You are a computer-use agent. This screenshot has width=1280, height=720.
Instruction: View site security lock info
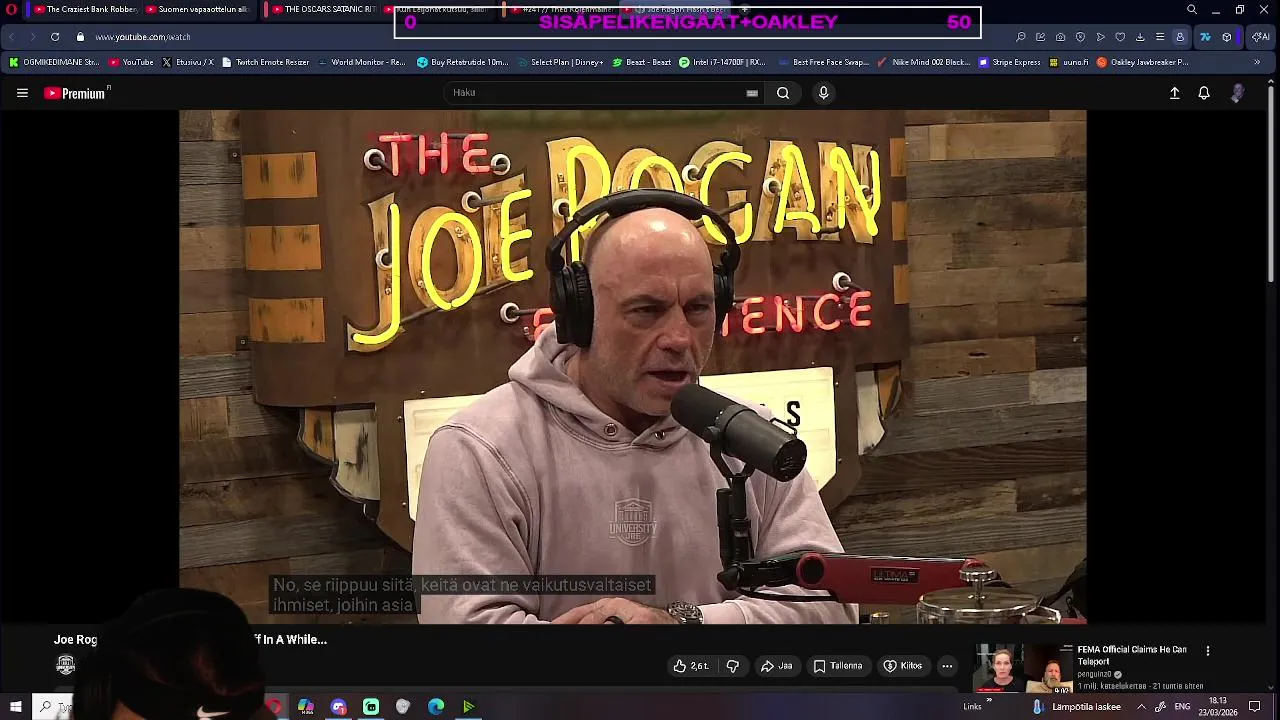(80, 37)
